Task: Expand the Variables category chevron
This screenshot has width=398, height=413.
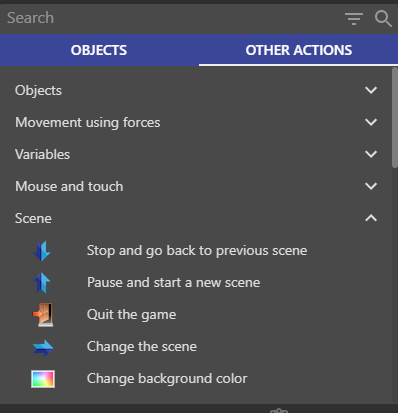Action: coord(371,154)
